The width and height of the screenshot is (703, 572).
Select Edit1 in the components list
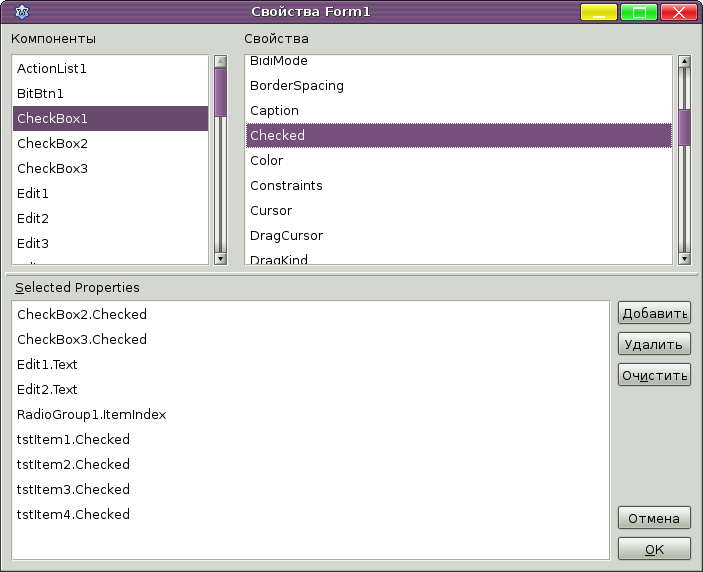pos(33,194)
